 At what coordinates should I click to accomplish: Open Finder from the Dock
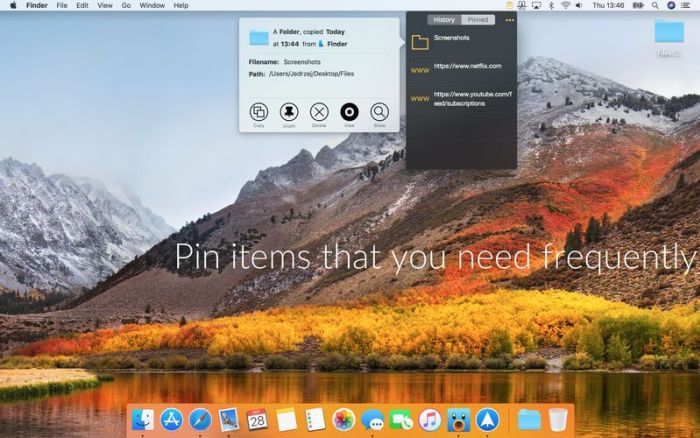click(143, 420)
